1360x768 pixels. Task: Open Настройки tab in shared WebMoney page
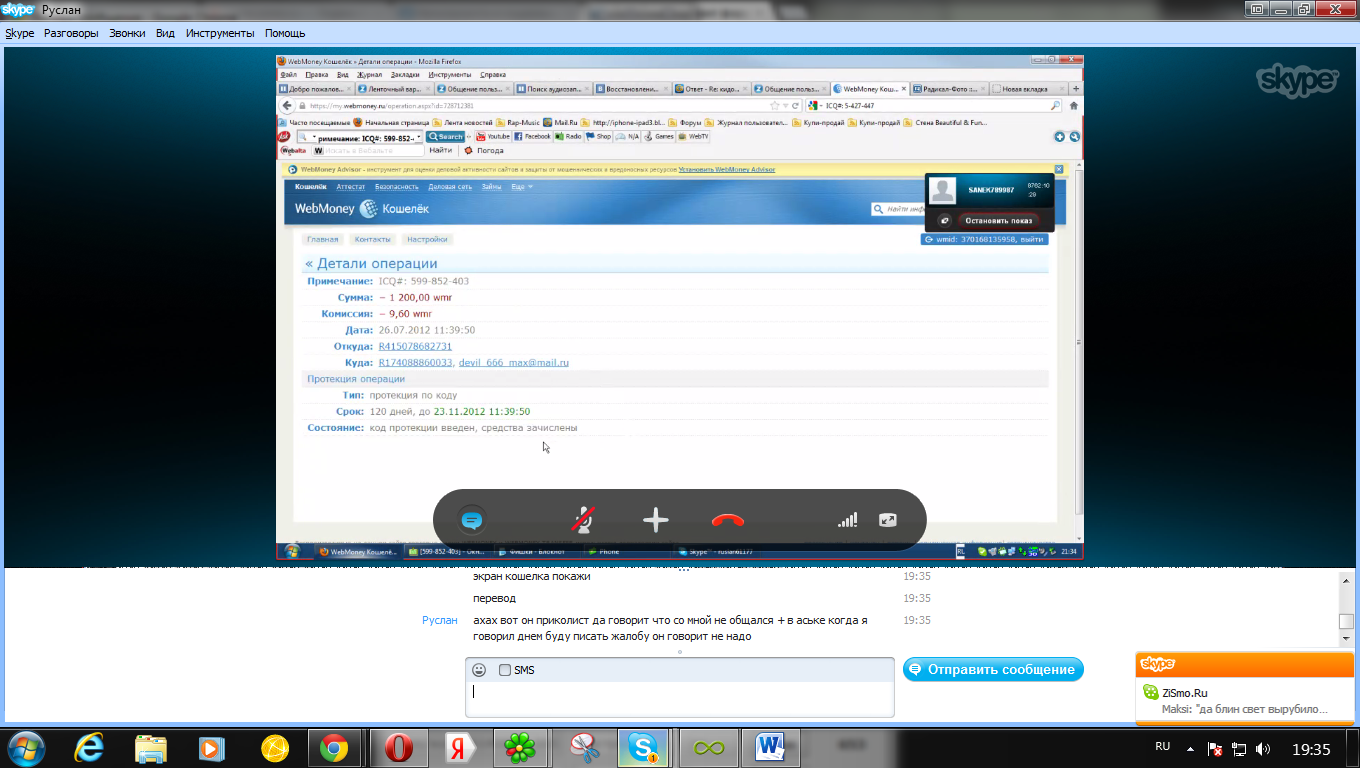pos(427,239)
